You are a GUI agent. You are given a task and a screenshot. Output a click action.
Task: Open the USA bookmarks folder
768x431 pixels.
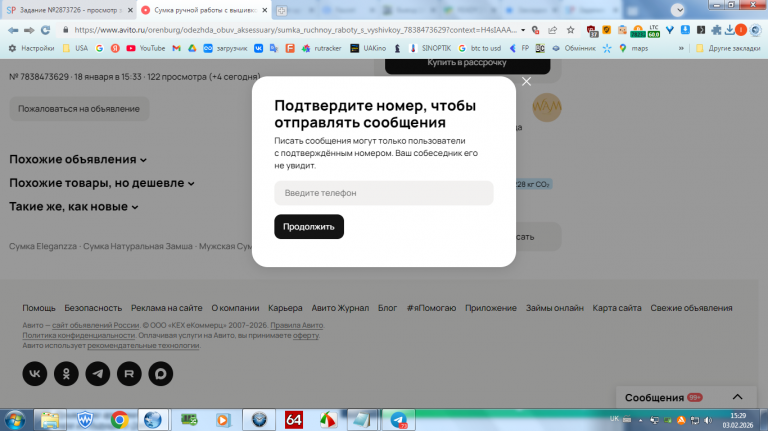[x=75, y=48]
